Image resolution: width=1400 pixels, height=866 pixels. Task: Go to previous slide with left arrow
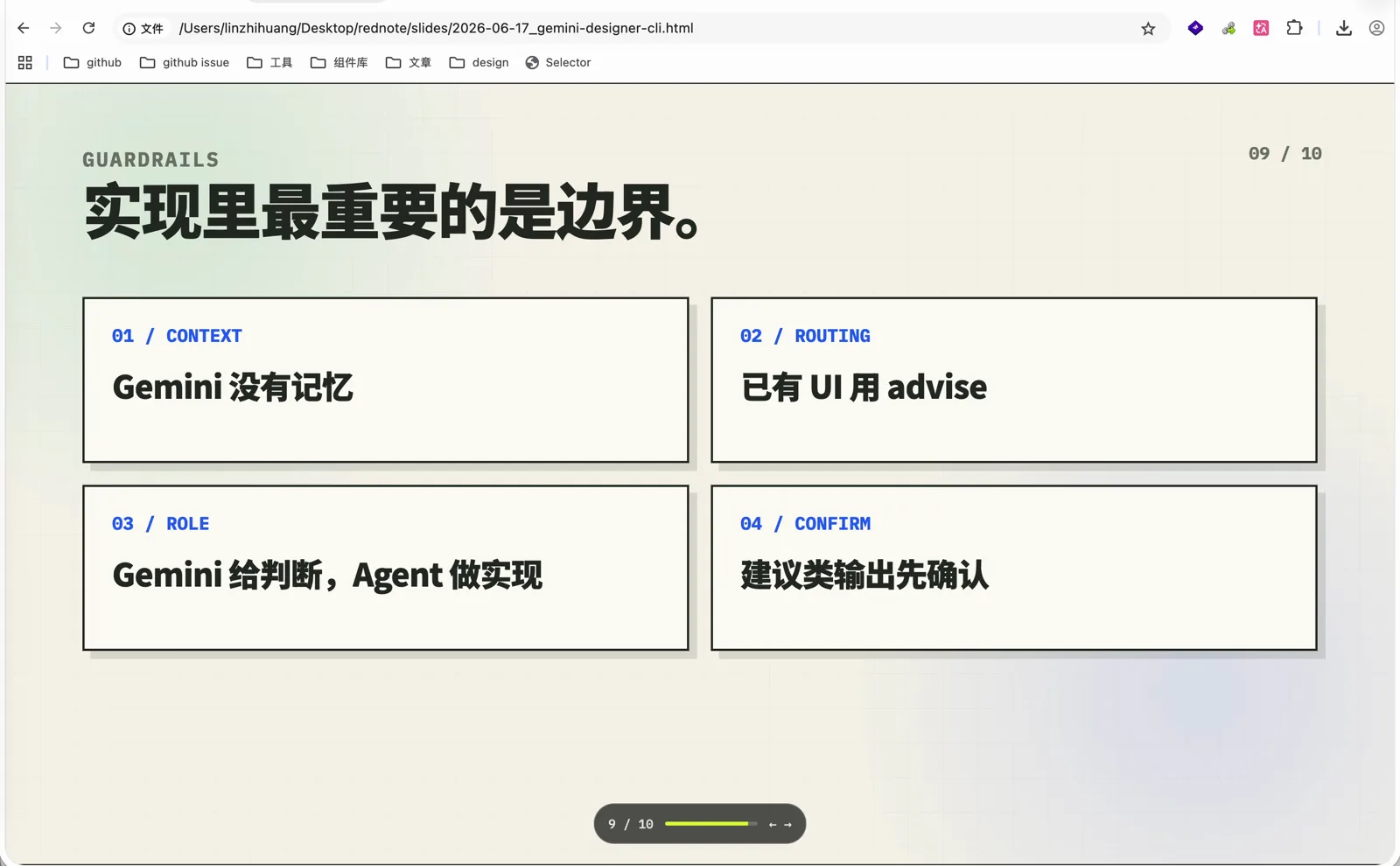tap(773, 824)
